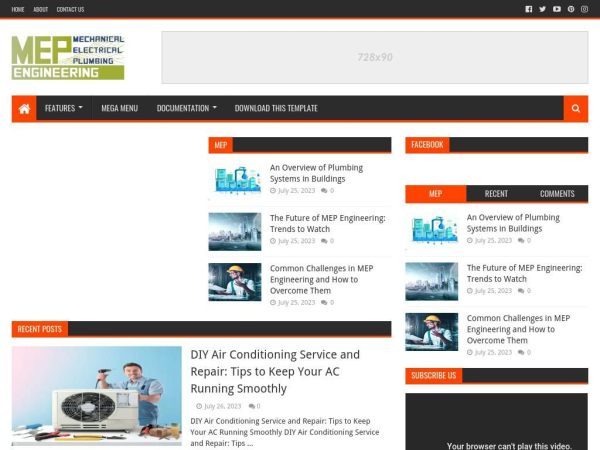Click the 728x90 banner ad placeholder
600x450 pixels.
pos(375,57)
